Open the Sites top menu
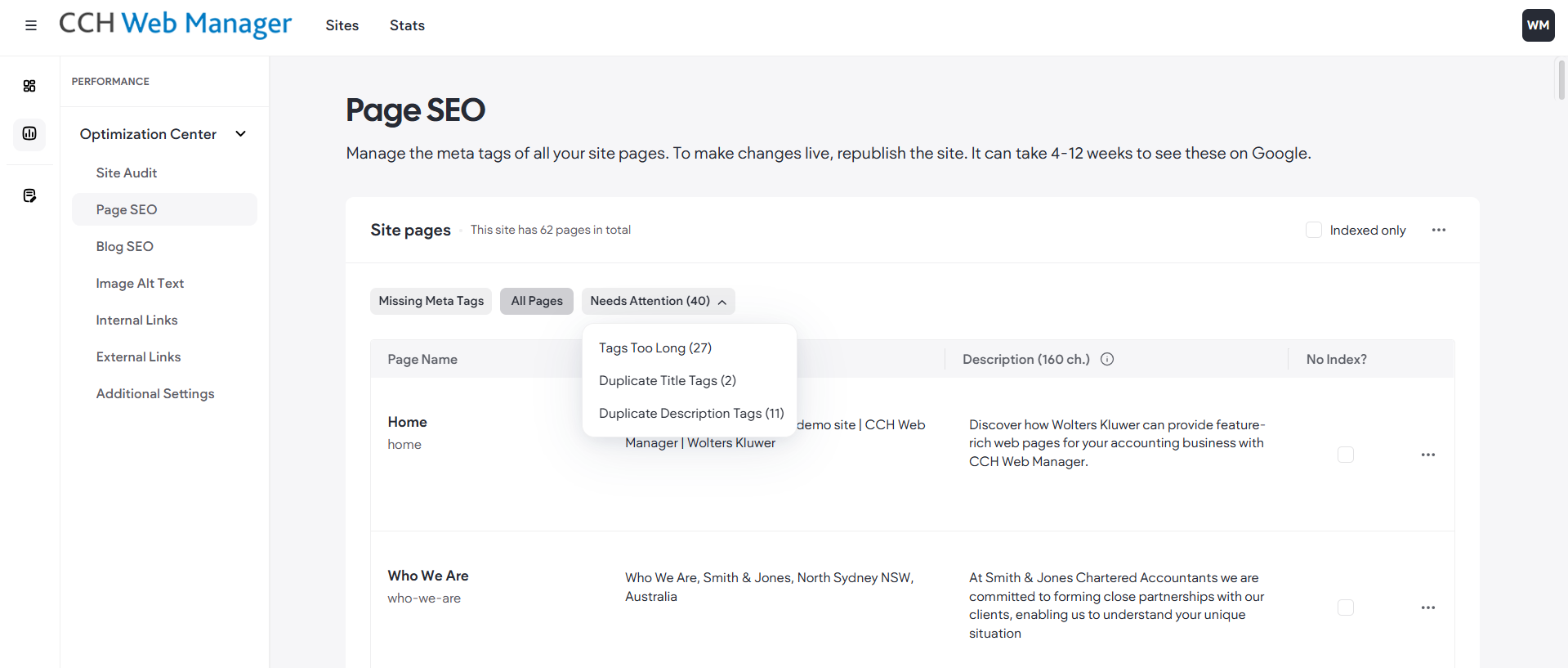Screen dimensions: 1568x668 click(x=342, y=25)
